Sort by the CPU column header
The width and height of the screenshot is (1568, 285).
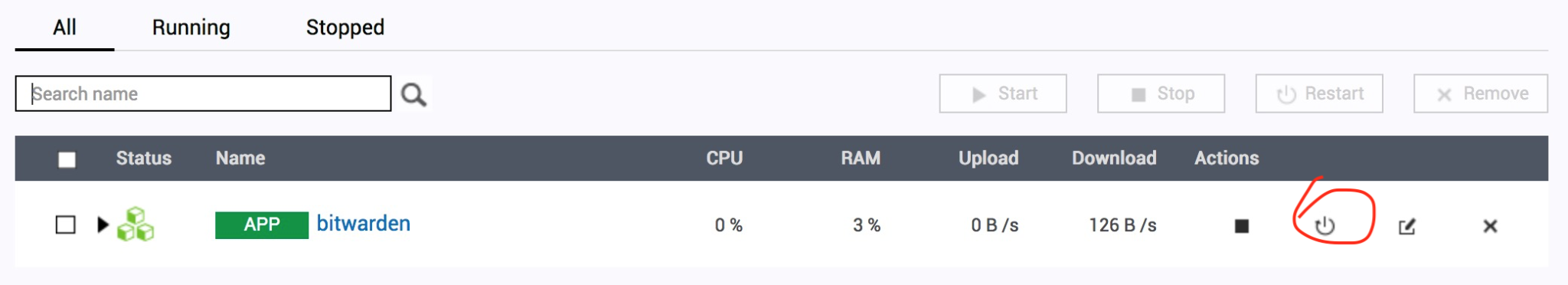(724, 158)
